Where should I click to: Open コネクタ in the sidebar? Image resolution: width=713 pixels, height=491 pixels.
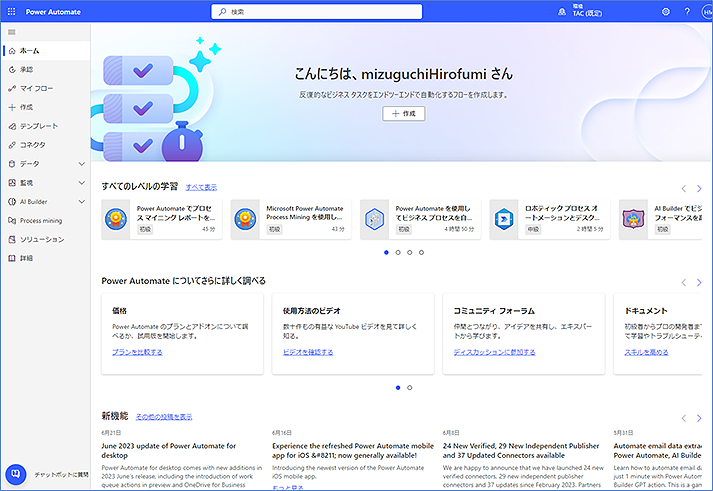tap(46, 145)
